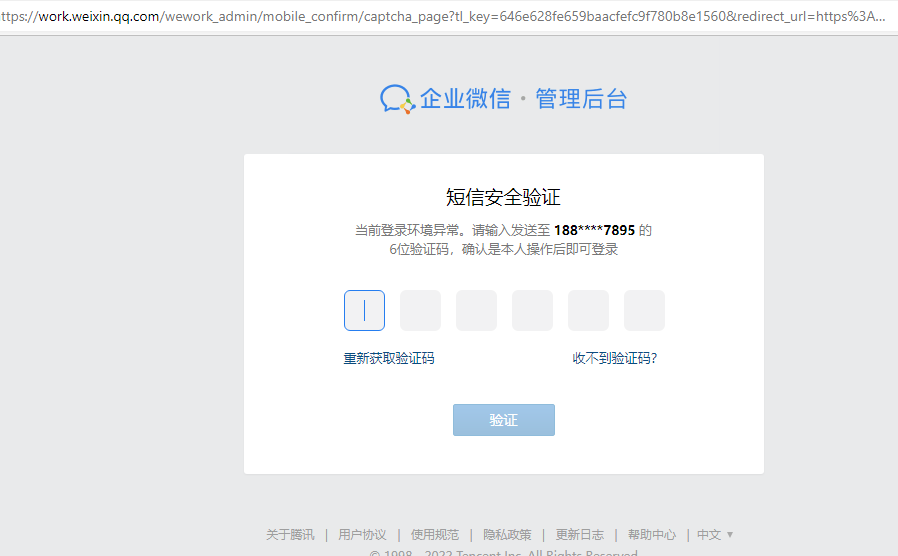Click the browser address bar URL
Screen dimensions: 898x556
(x=440, y=17)
